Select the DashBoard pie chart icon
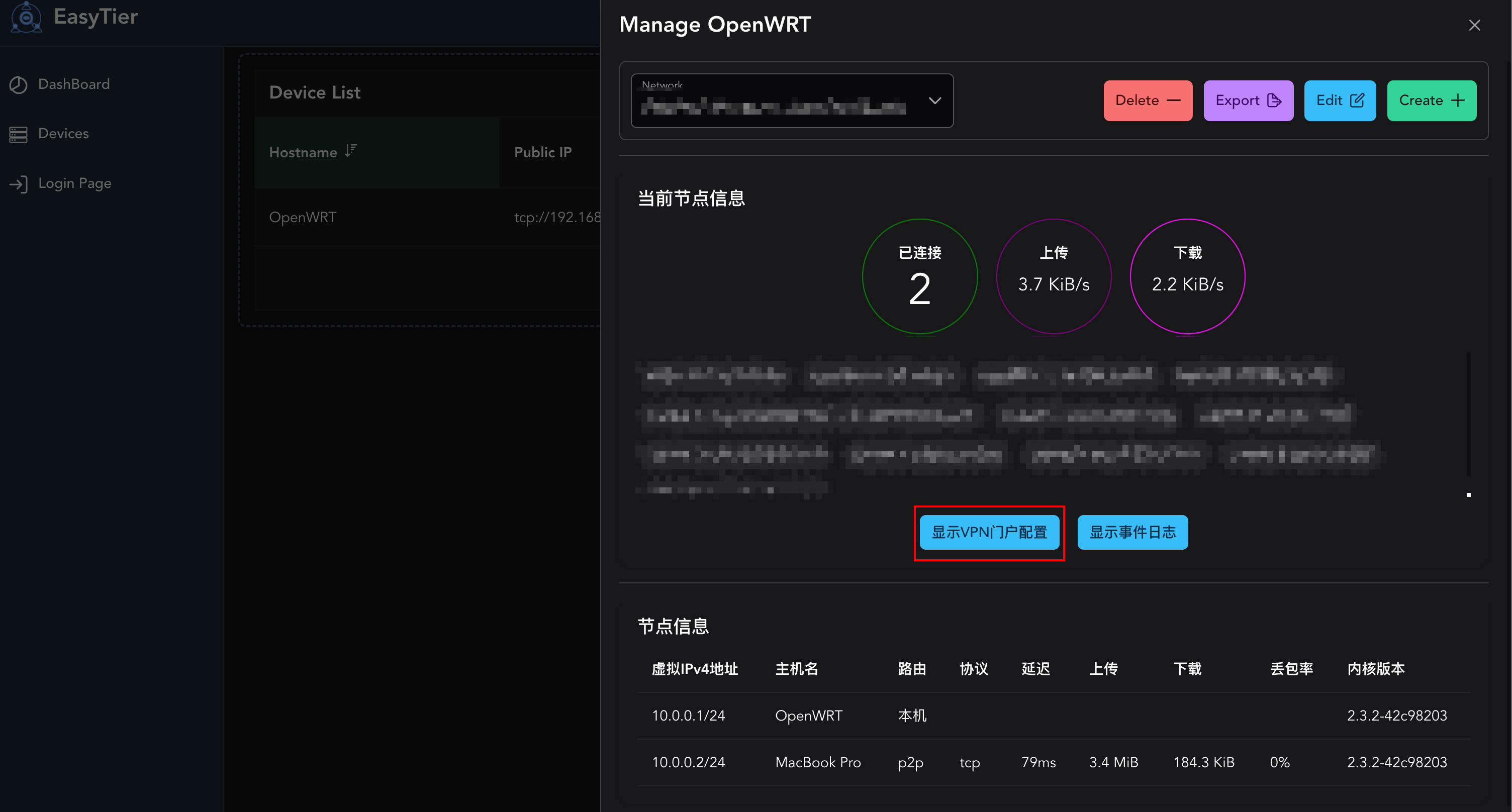Viewport: 1512px width, 812px height. click(x=18, y=84)
